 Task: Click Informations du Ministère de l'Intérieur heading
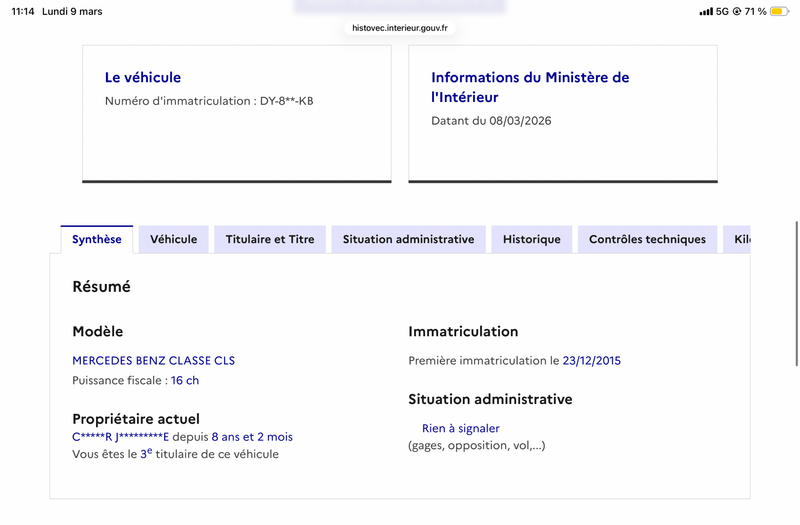(530, 87)
